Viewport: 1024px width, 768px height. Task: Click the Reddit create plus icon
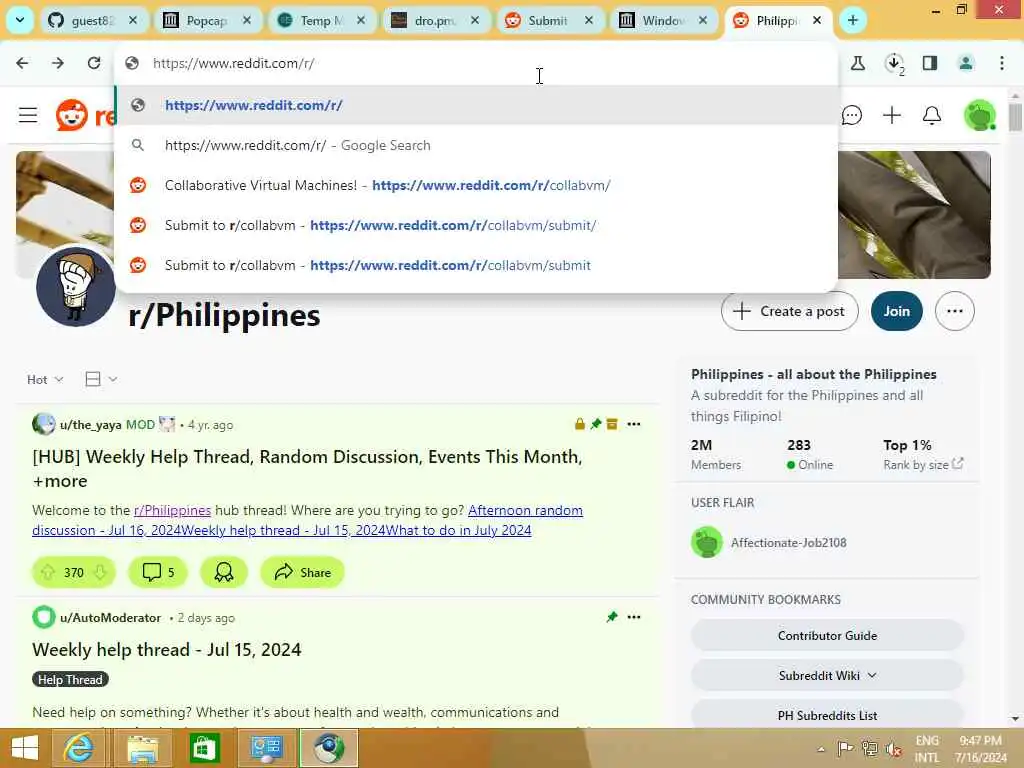(x=892, y=116)
